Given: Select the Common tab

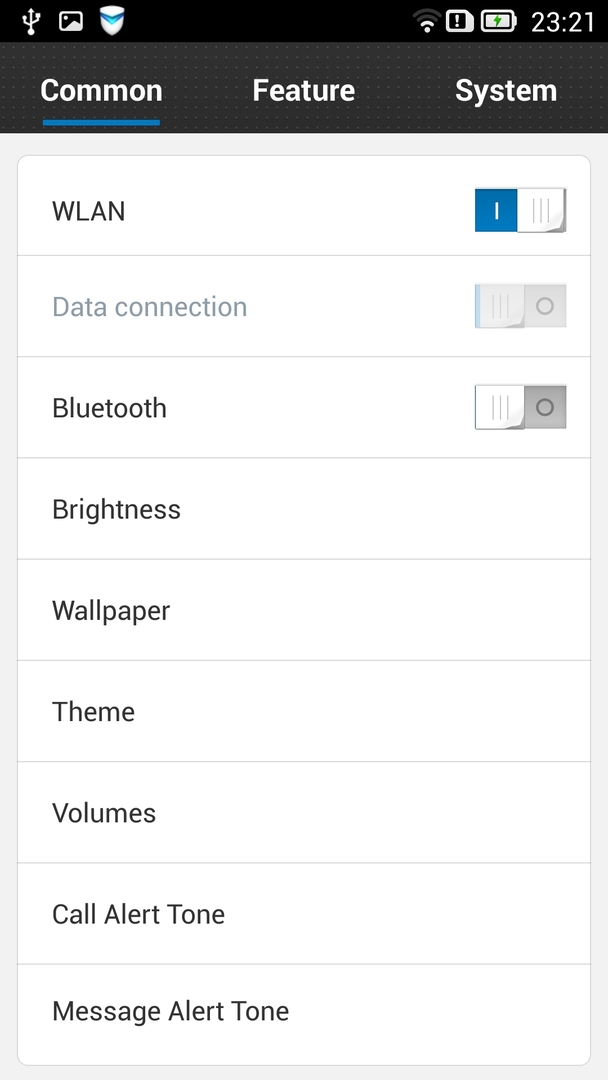Looking at the screenshot, I should point(101,91).
